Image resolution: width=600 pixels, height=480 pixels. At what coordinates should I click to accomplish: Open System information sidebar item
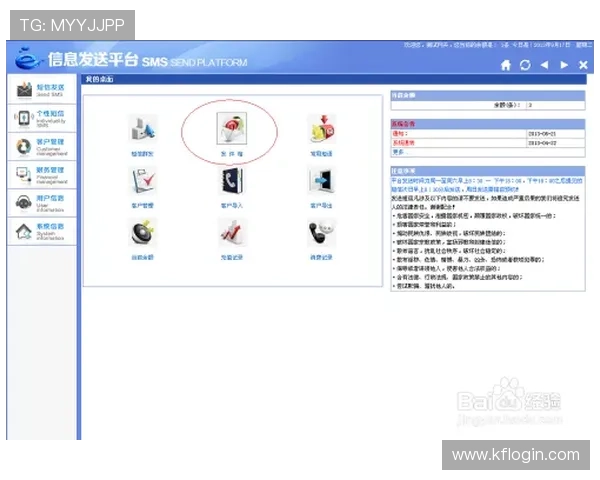tap(41, 232)
